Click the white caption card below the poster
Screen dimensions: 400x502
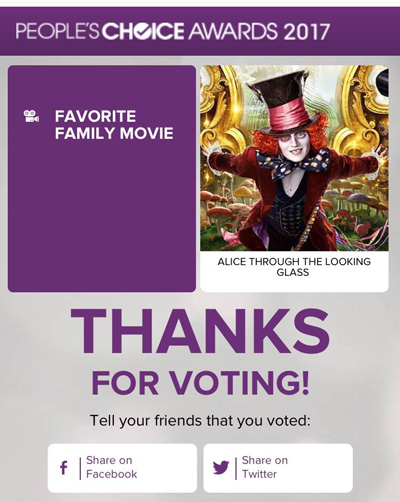click(294, 271)
